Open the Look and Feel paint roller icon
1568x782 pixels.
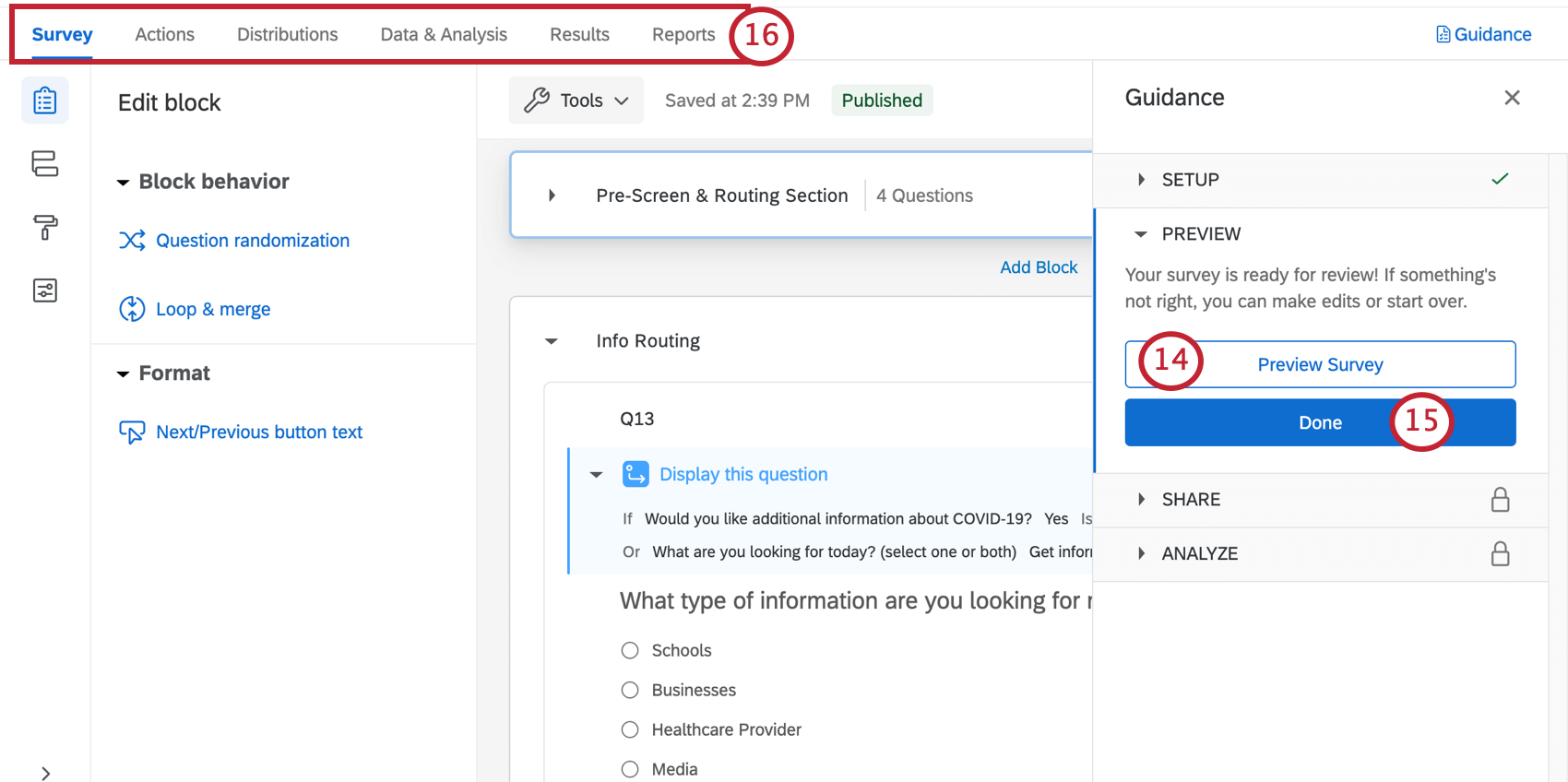44,227
